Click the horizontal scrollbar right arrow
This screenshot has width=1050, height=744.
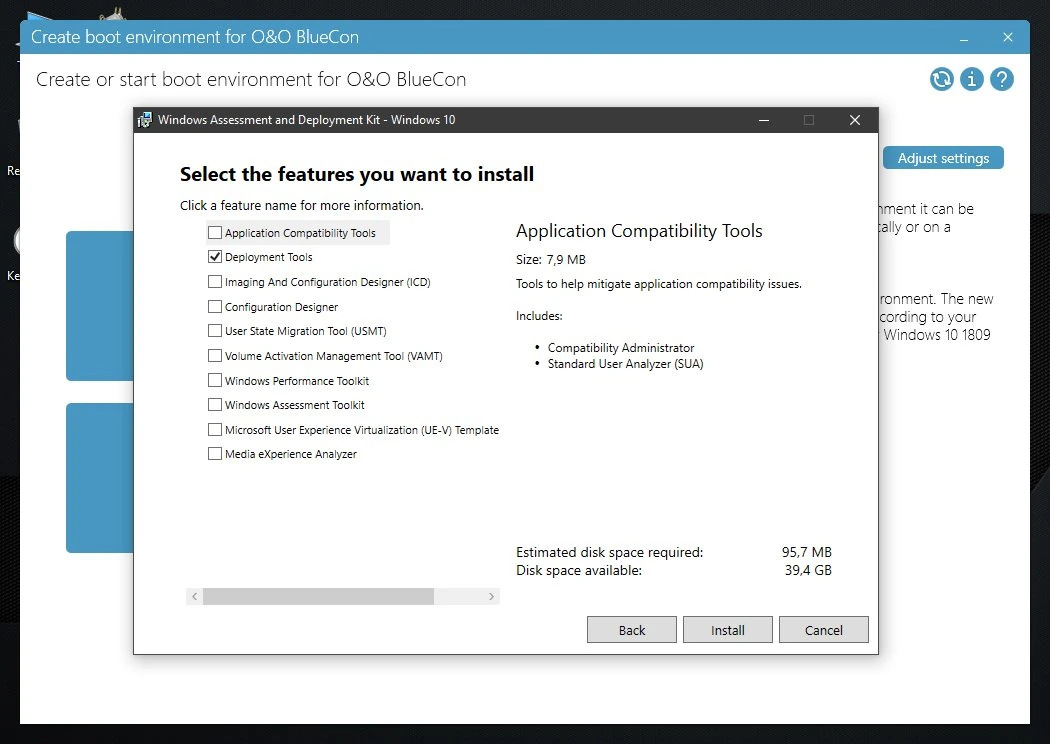click(x=492, y=596)
